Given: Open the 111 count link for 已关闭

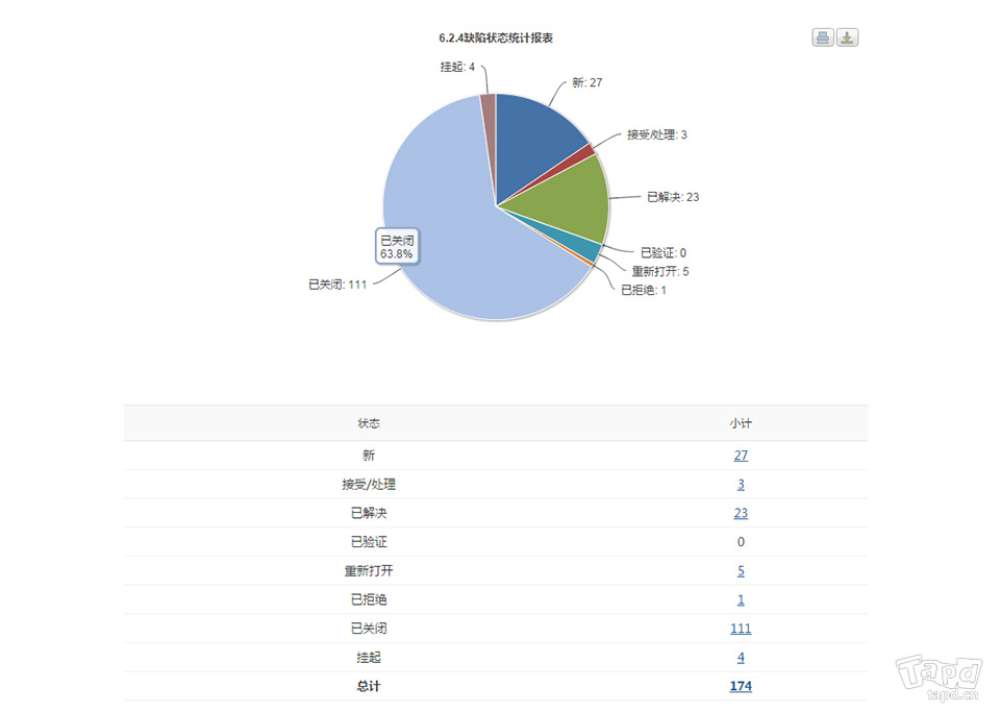Looking at the screenshot, I should tap(740, 628).
